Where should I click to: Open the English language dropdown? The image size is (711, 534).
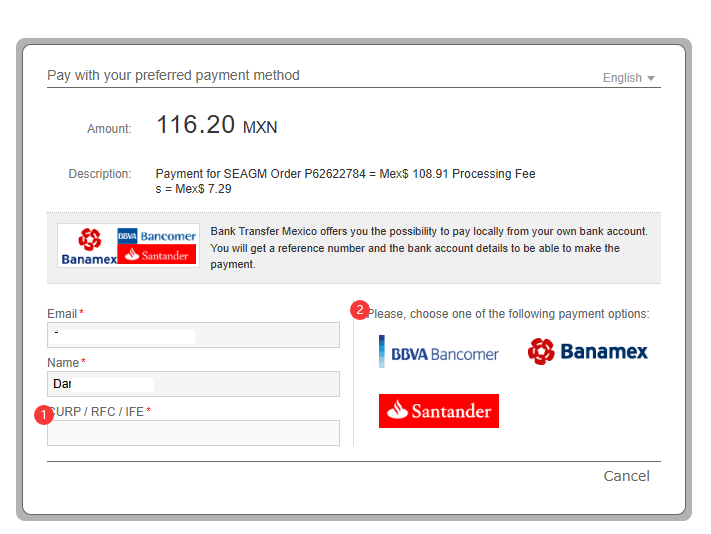628,78
